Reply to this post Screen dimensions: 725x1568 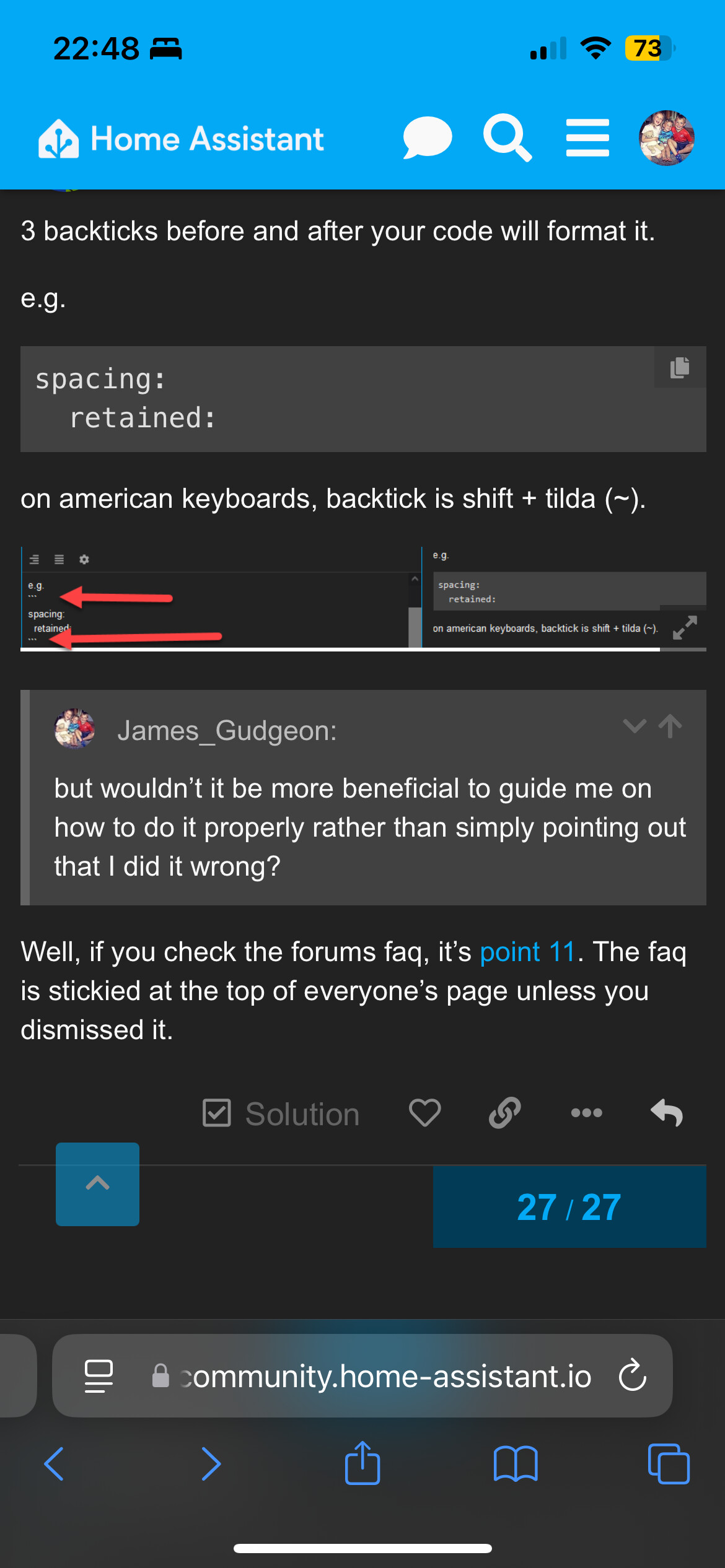(667, 1113)
